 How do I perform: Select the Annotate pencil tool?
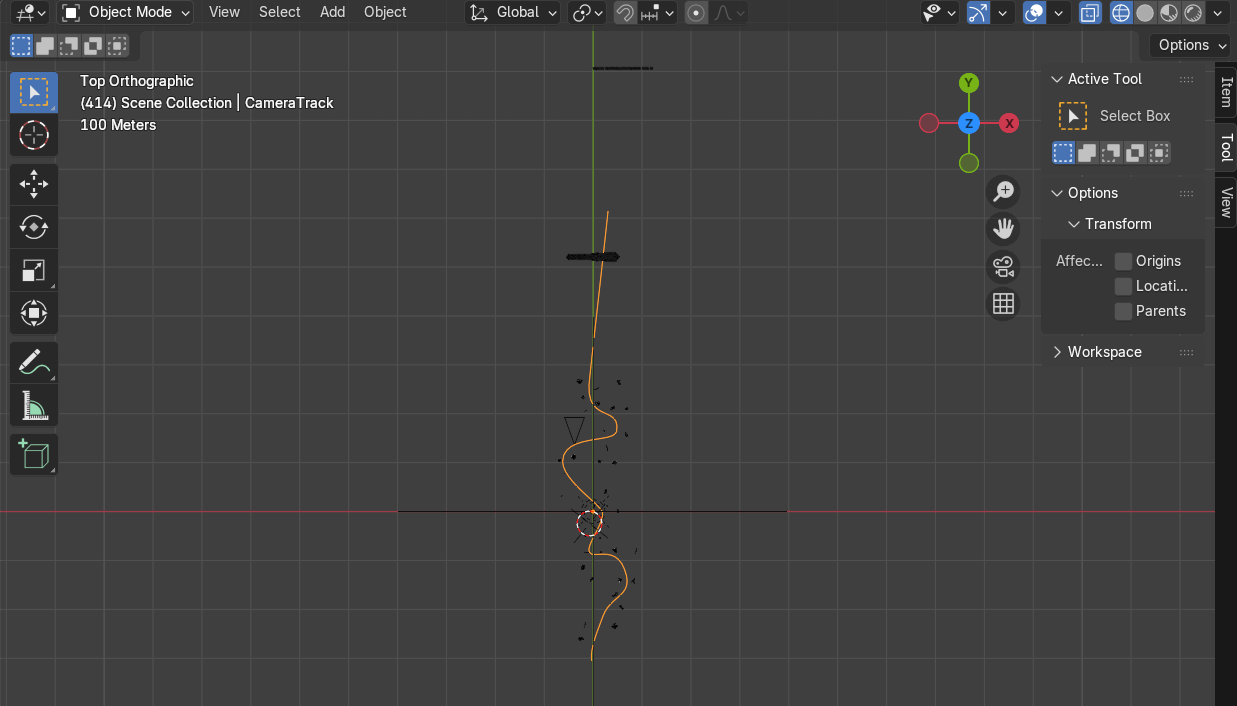(34, 363)
